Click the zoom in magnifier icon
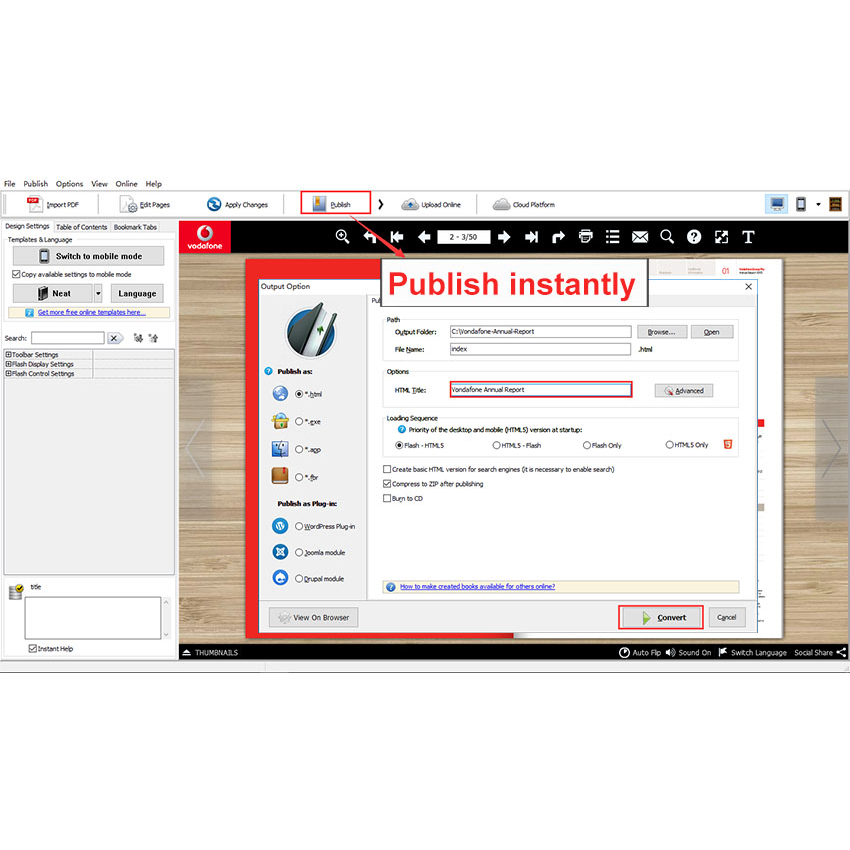The width and height of the screenshot is (850, 850). pyautogui.click(x=343, y=237)
